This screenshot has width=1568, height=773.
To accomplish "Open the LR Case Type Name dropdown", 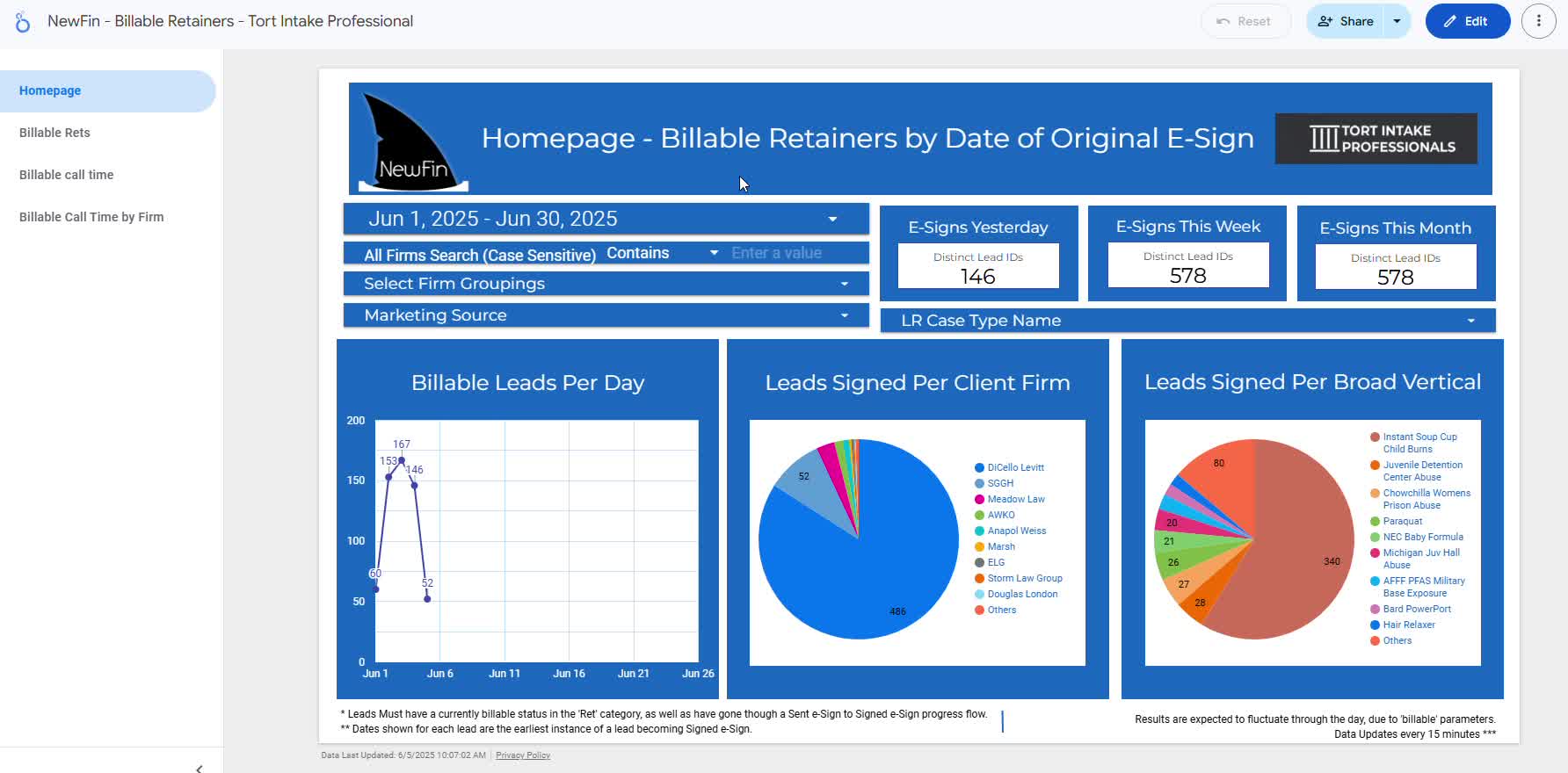I will coord(1187,321).
